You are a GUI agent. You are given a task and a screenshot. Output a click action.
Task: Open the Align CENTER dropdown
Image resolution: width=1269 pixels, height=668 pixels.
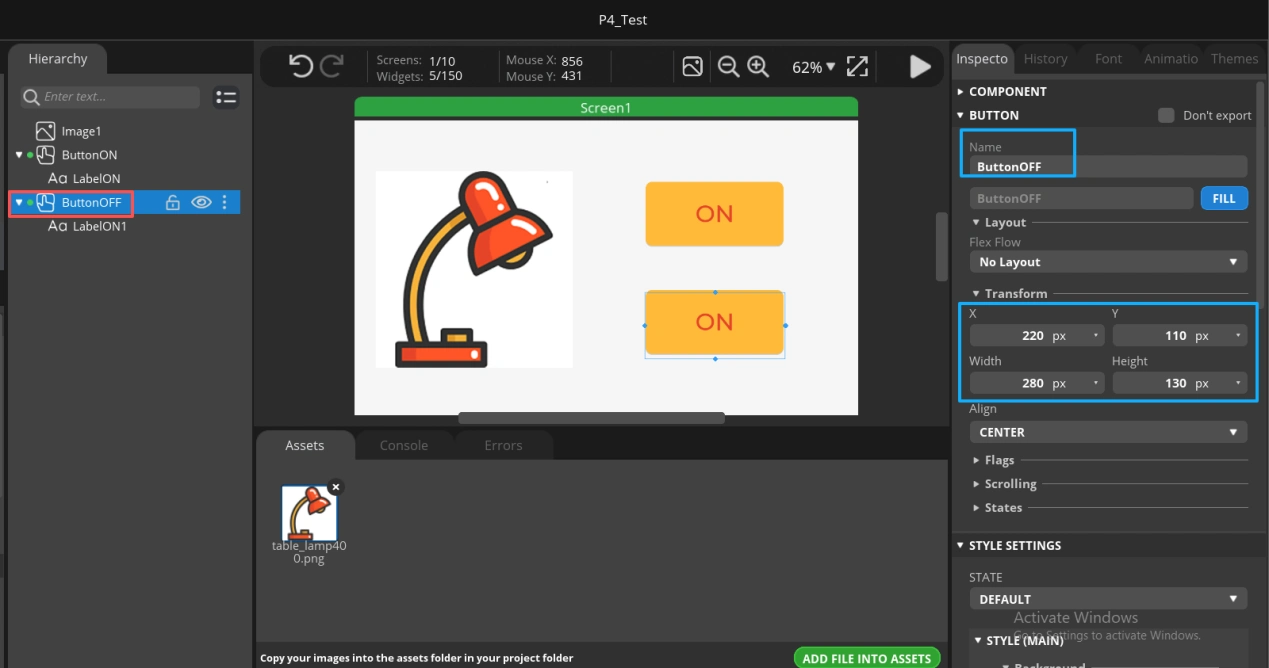[x=1107, y=432]
